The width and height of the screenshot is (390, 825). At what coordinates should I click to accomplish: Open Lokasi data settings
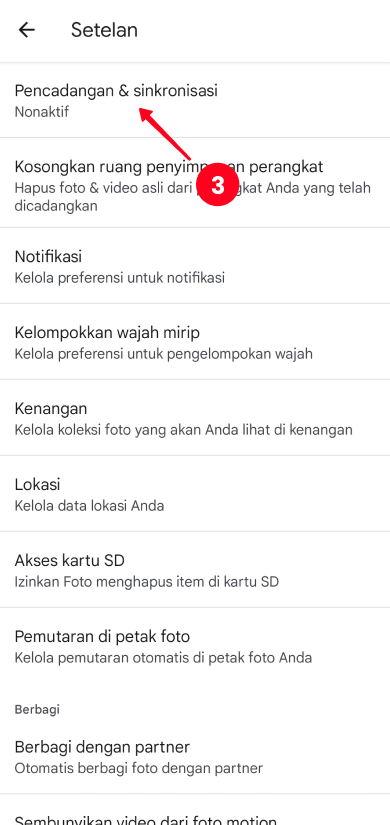(x=195, y=494)
